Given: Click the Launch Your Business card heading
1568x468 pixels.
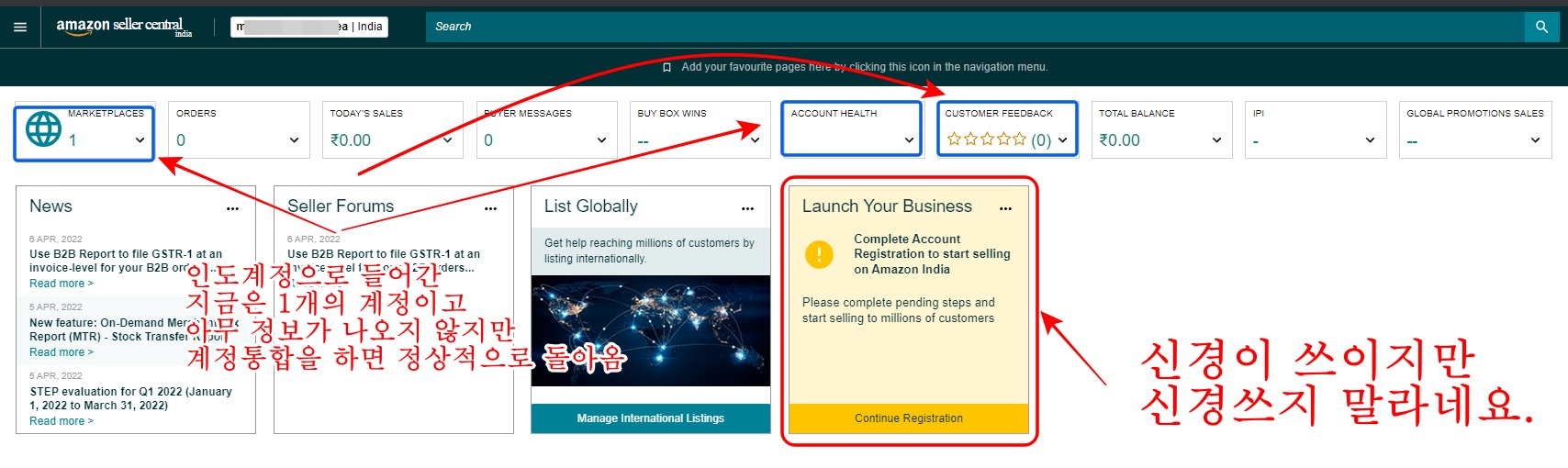Looking at the screenshot, I should point(887,206).
